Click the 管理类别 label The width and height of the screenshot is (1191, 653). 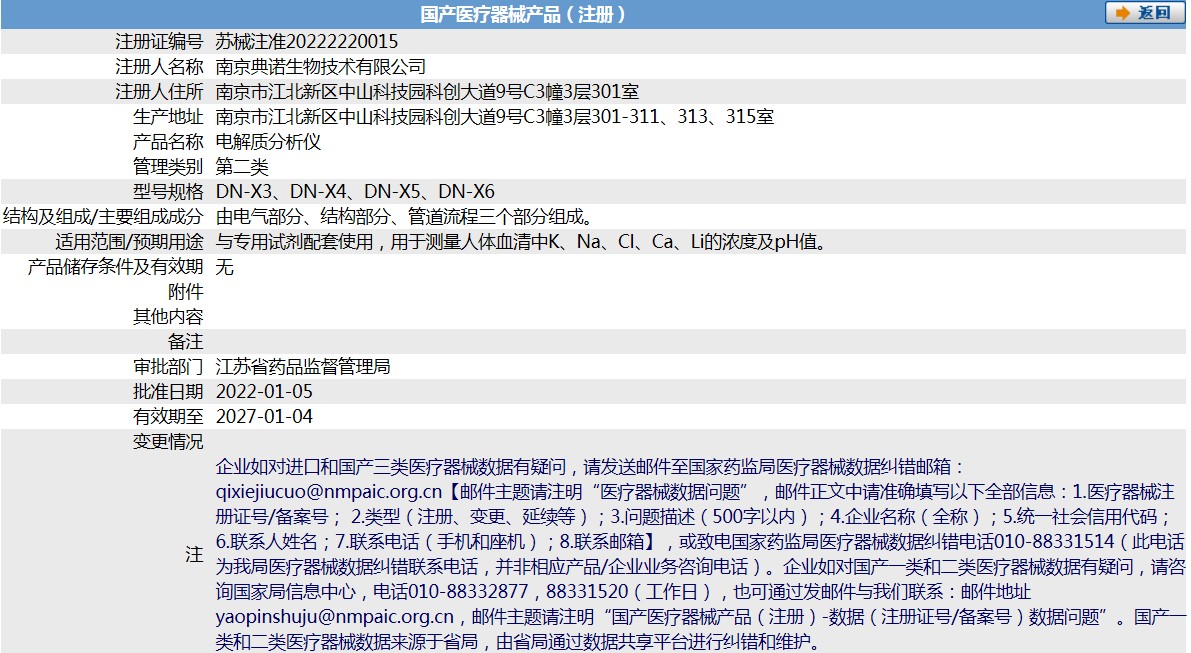pos(169,167)
